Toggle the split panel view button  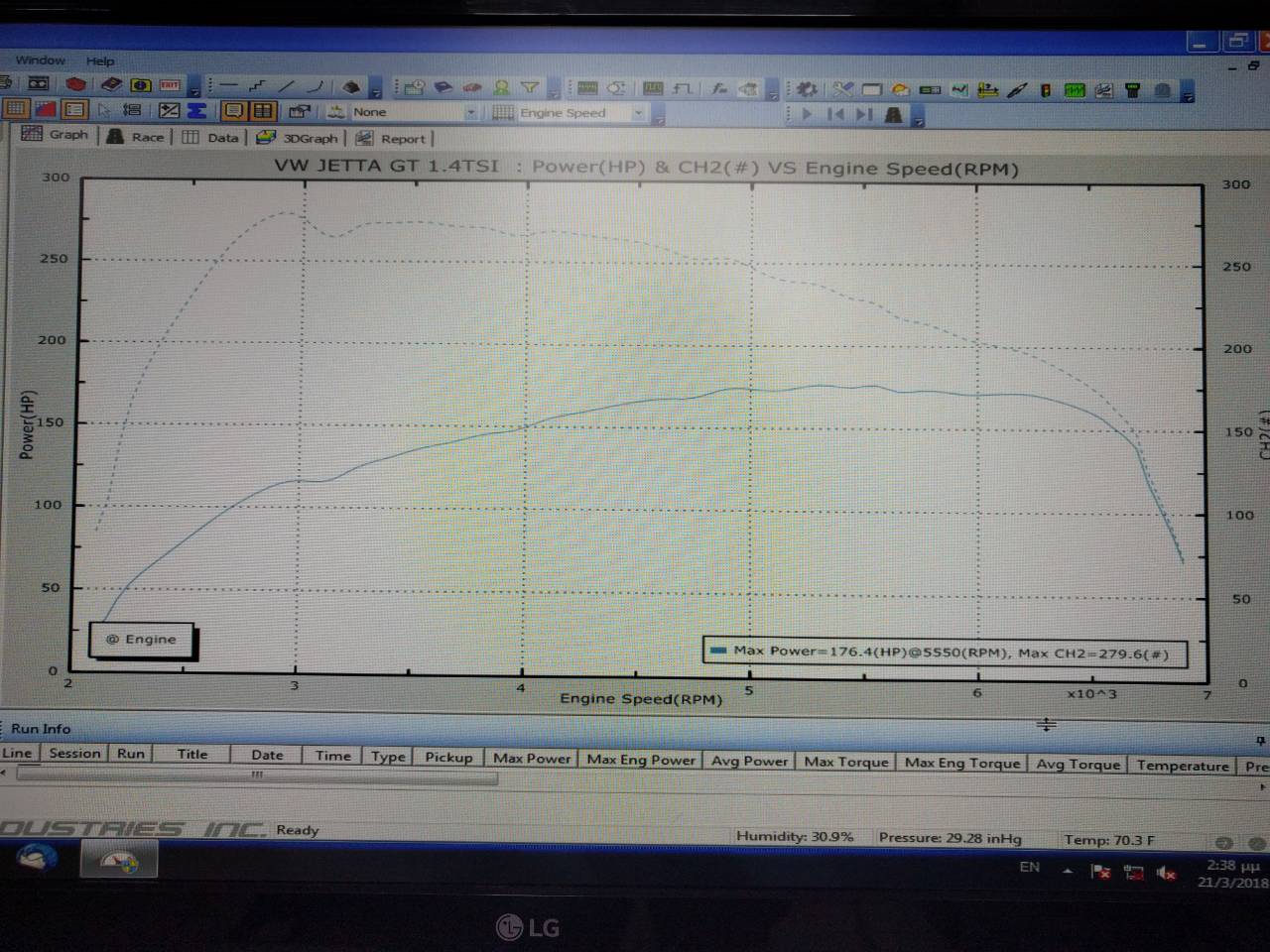(x=262, y=111)
